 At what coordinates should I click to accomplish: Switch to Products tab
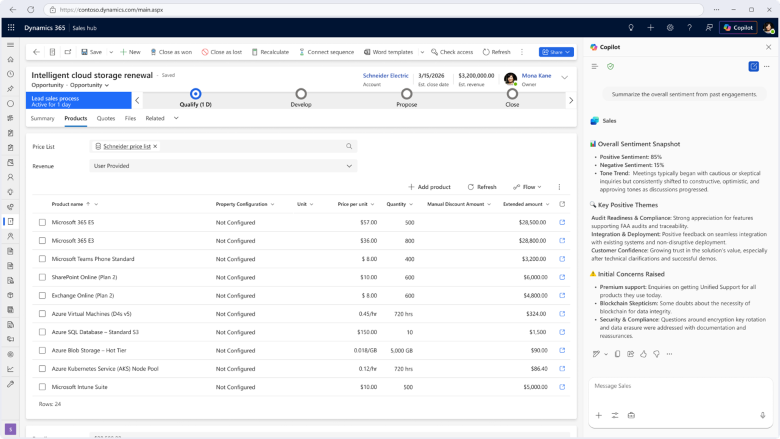tap(76, 118)
